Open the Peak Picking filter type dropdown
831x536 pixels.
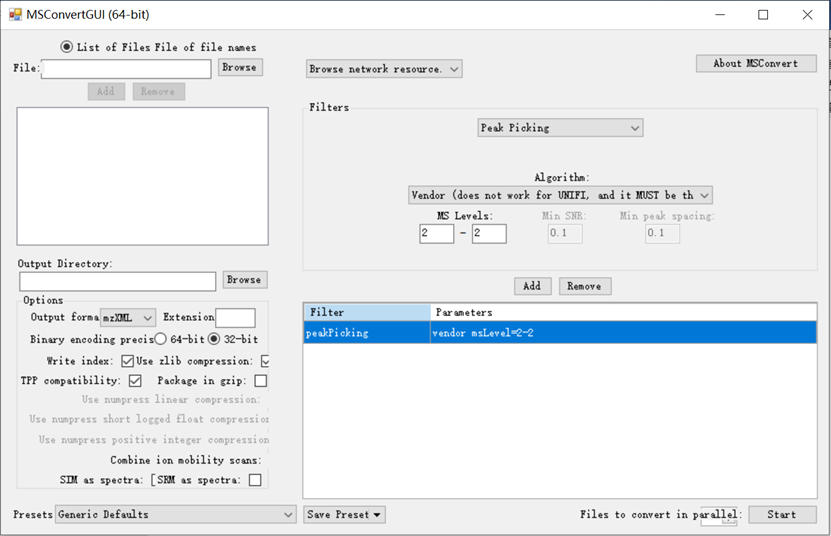560,128
